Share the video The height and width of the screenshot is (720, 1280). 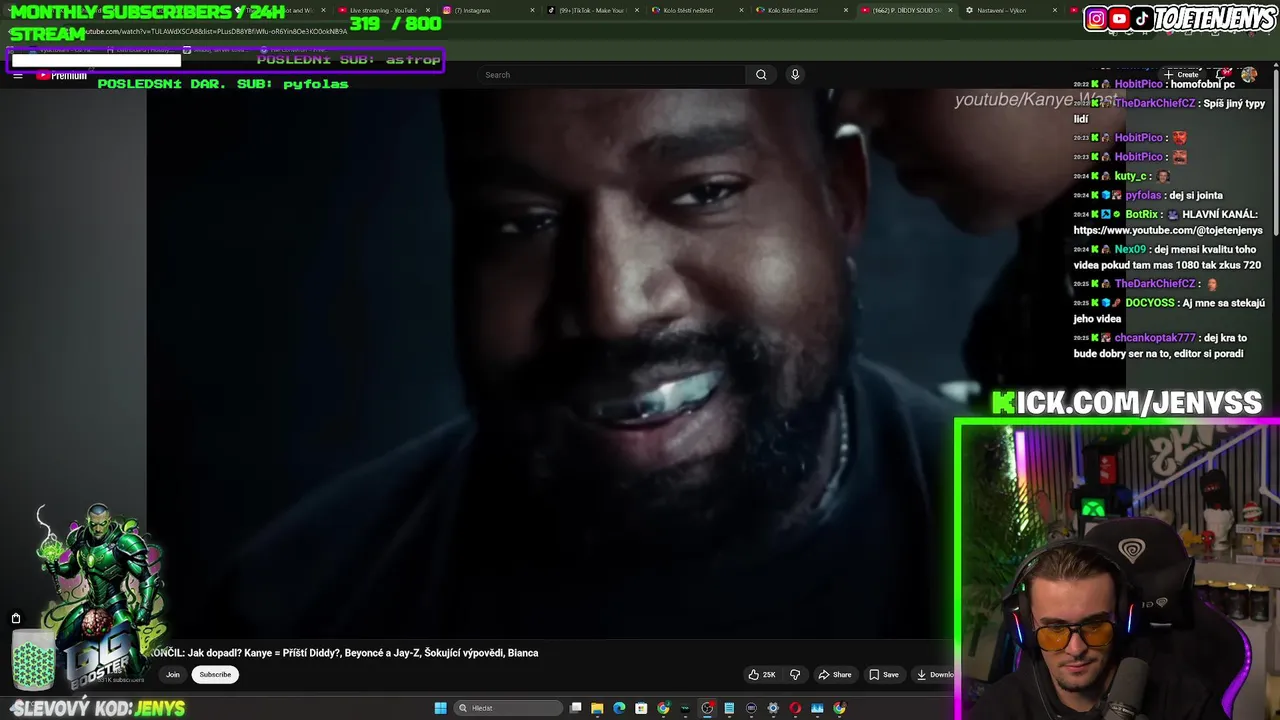tap(835, 675)
